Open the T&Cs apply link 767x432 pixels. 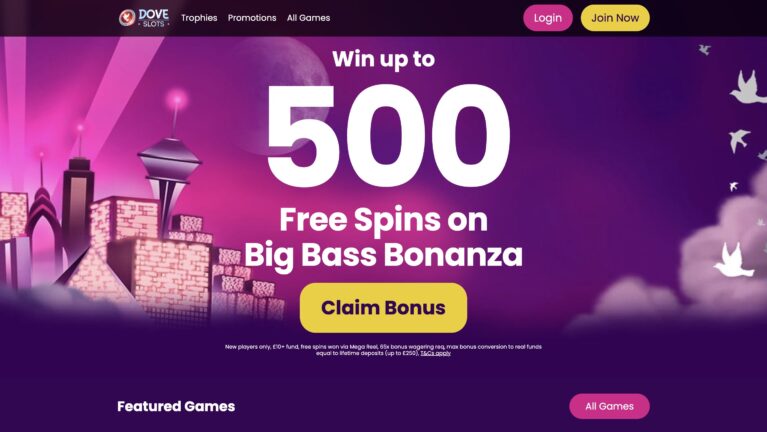[x=435, y=353]
